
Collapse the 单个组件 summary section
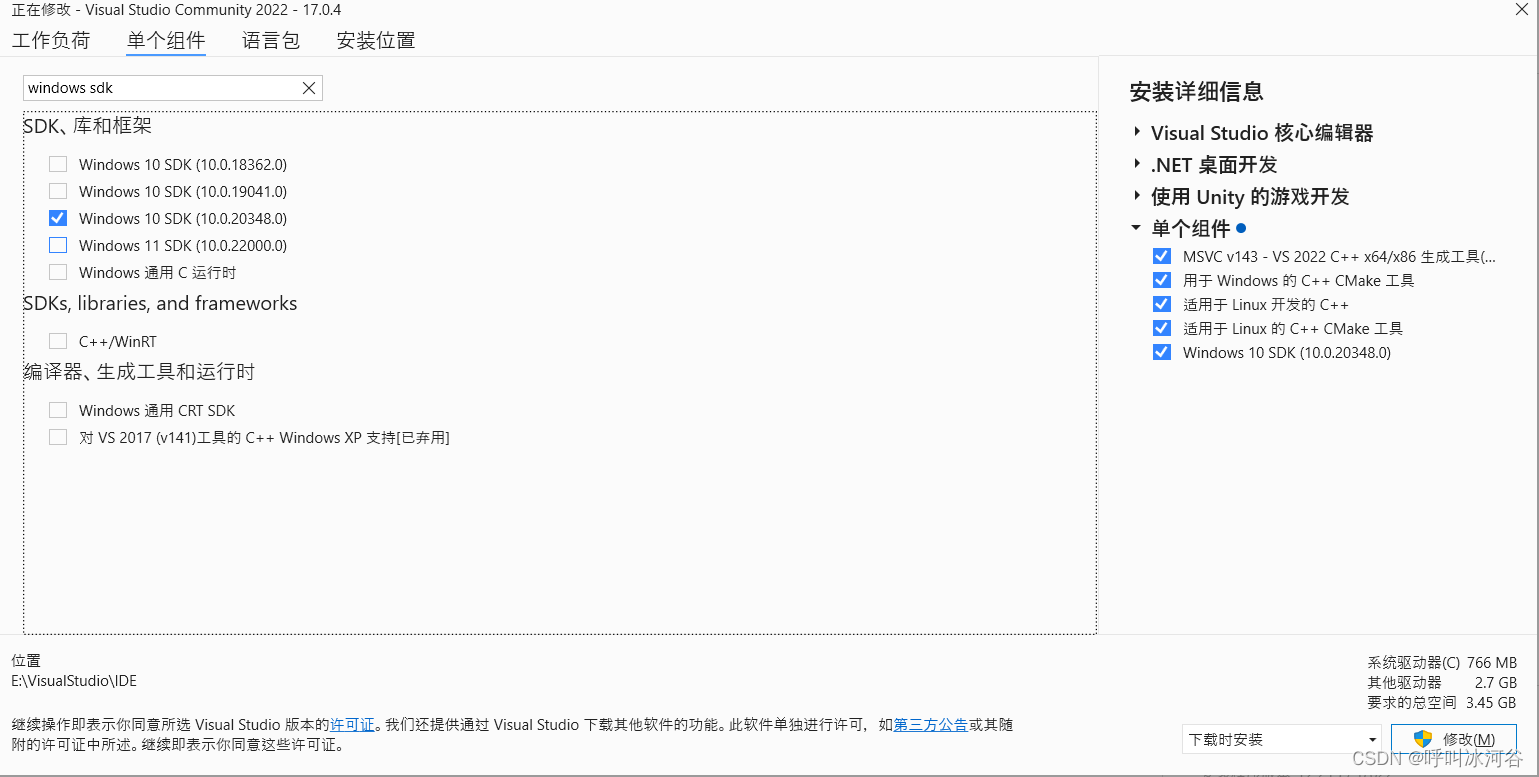(1136, 228)
